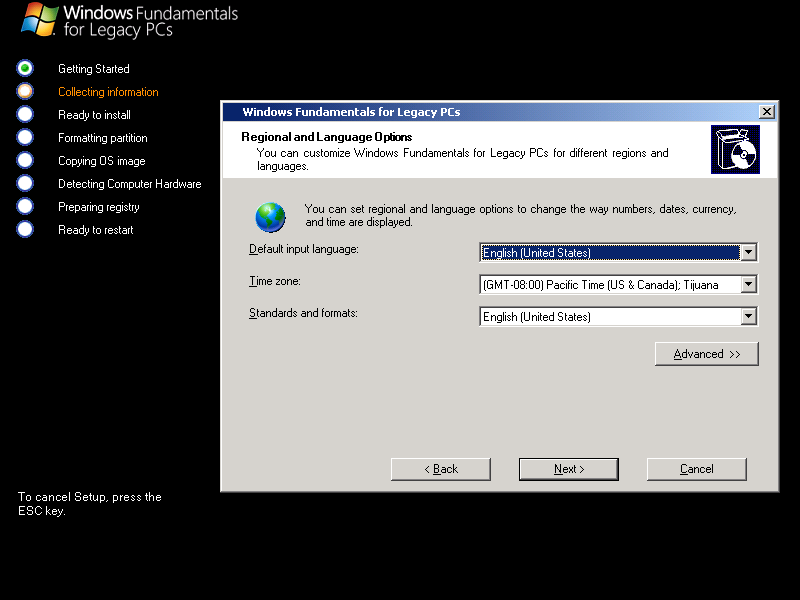Click the Copying OS image step circle
Image resolution: width=800 pixels, height=600 pixels.
click(24, 160)
